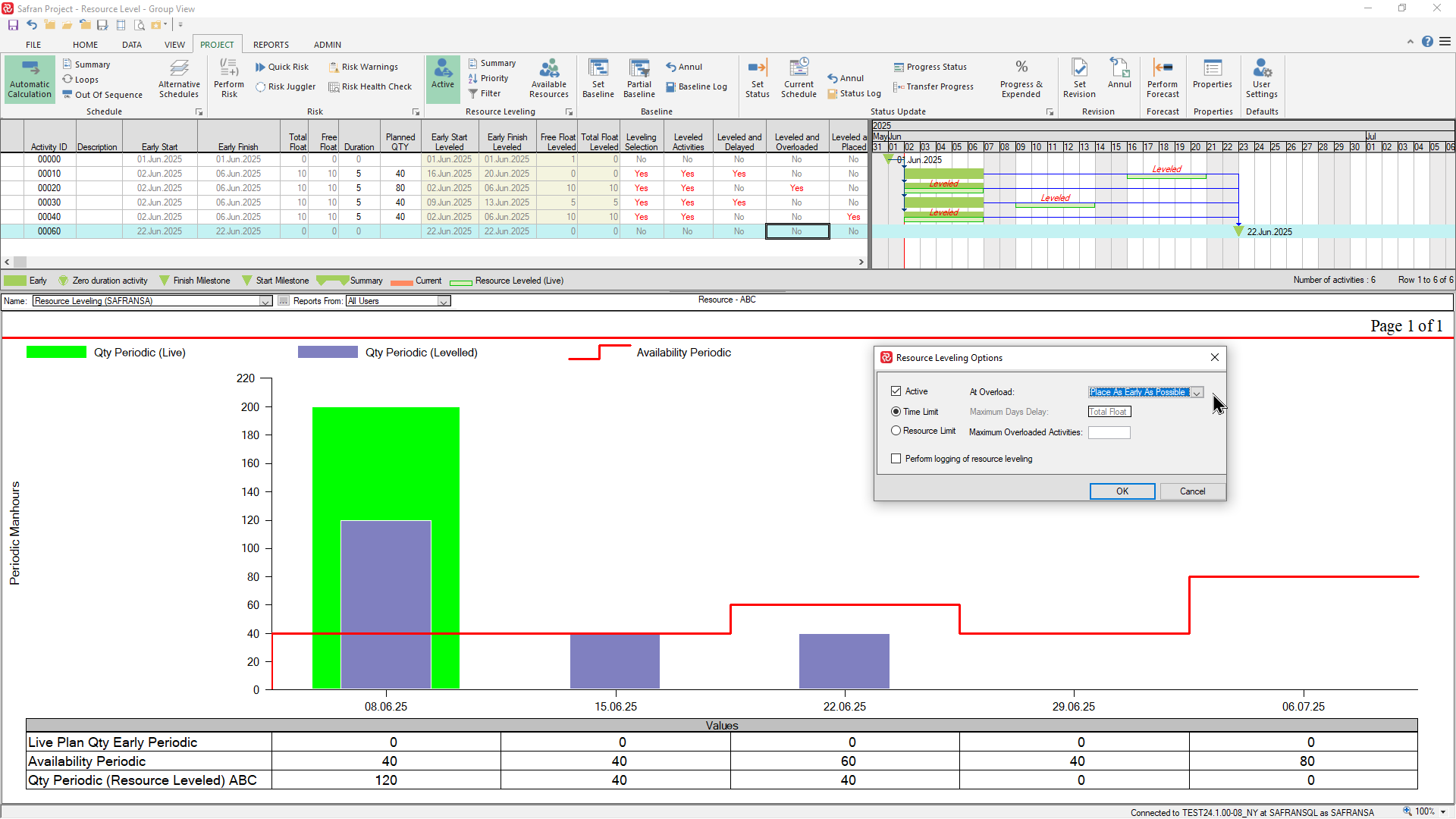Click the purple Qty Periodic (Levelled) swatch
Screen dimensions: 1456x819
pos(328,352)
